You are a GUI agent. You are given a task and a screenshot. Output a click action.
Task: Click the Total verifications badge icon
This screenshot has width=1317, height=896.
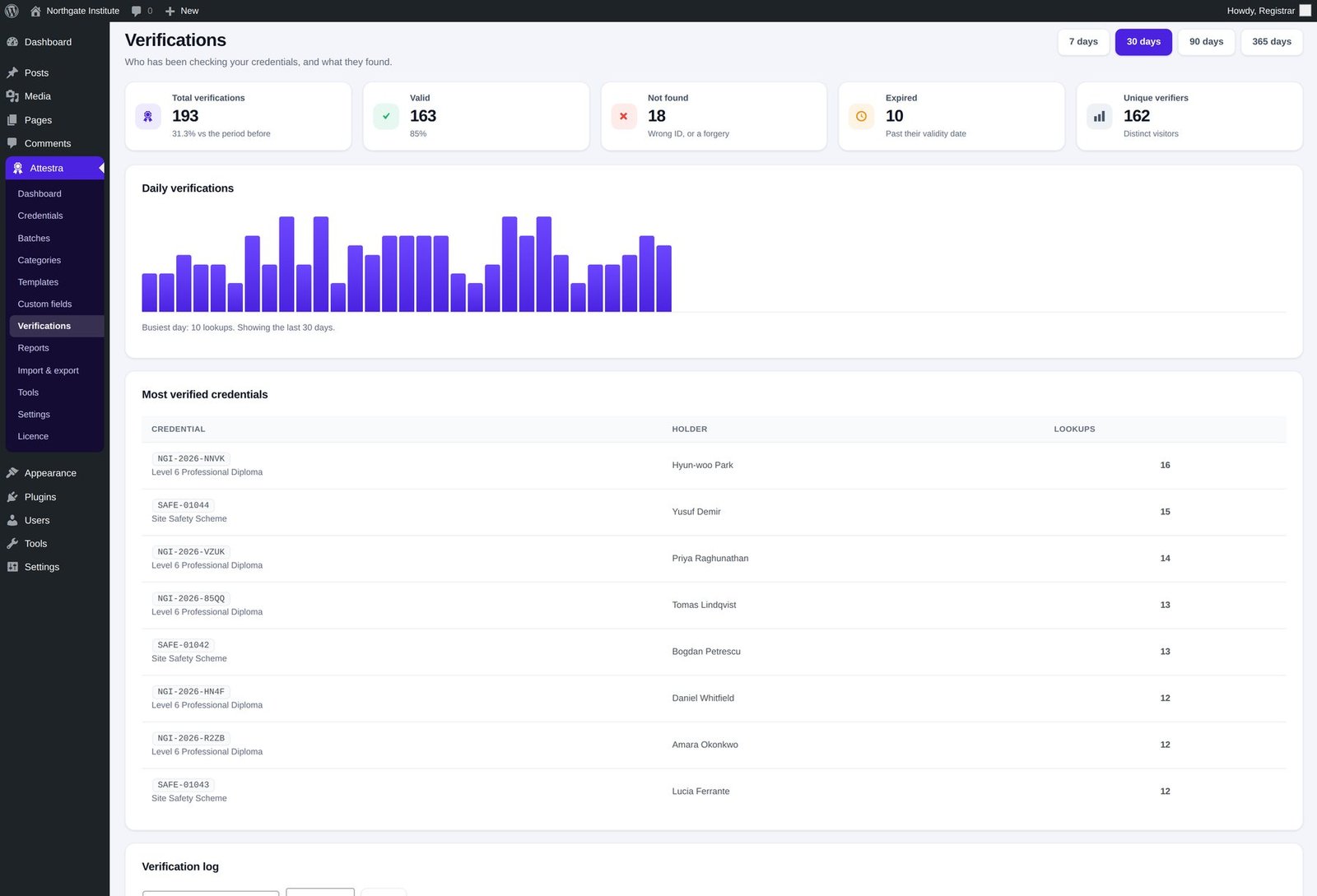[x=148, y=116]
